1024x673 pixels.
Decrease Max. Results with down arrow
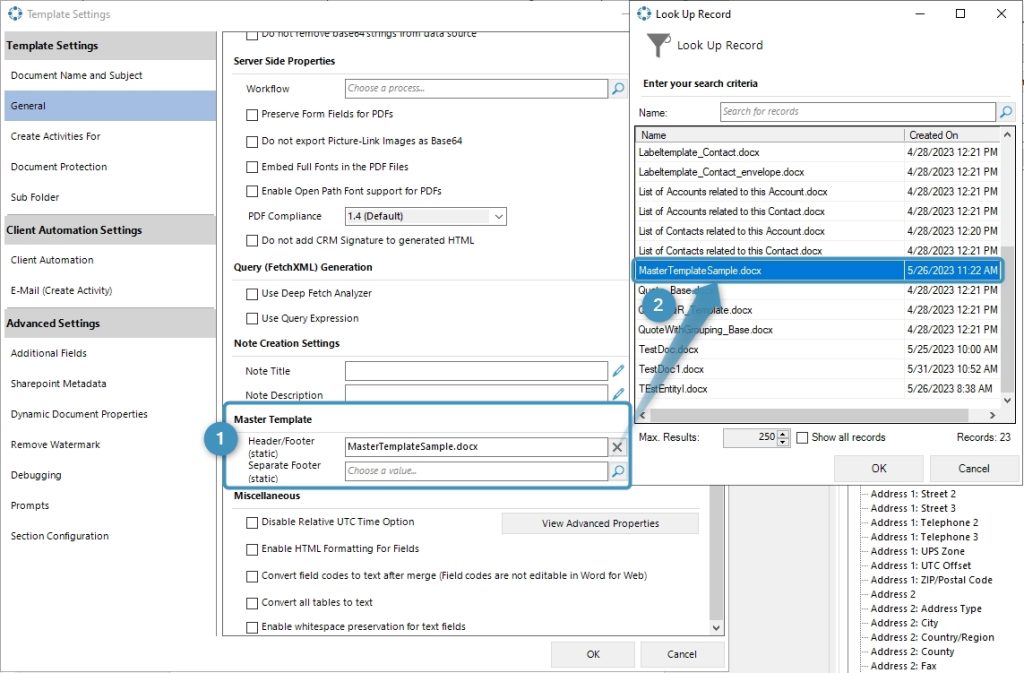[x=783, y=442]
